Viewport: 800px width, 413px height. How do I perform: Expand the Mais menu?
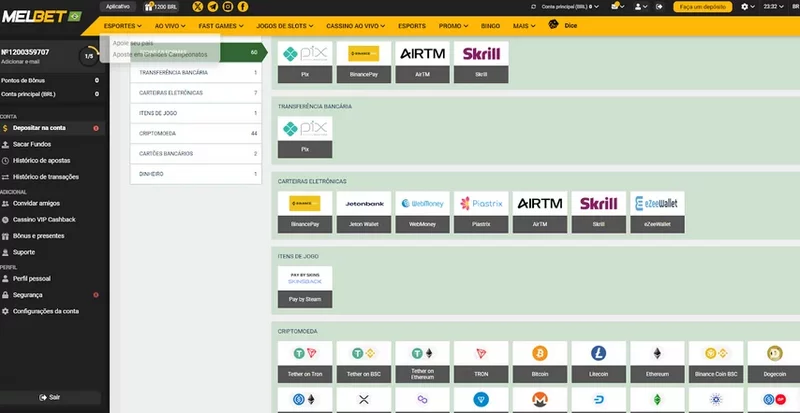(523, 23)
